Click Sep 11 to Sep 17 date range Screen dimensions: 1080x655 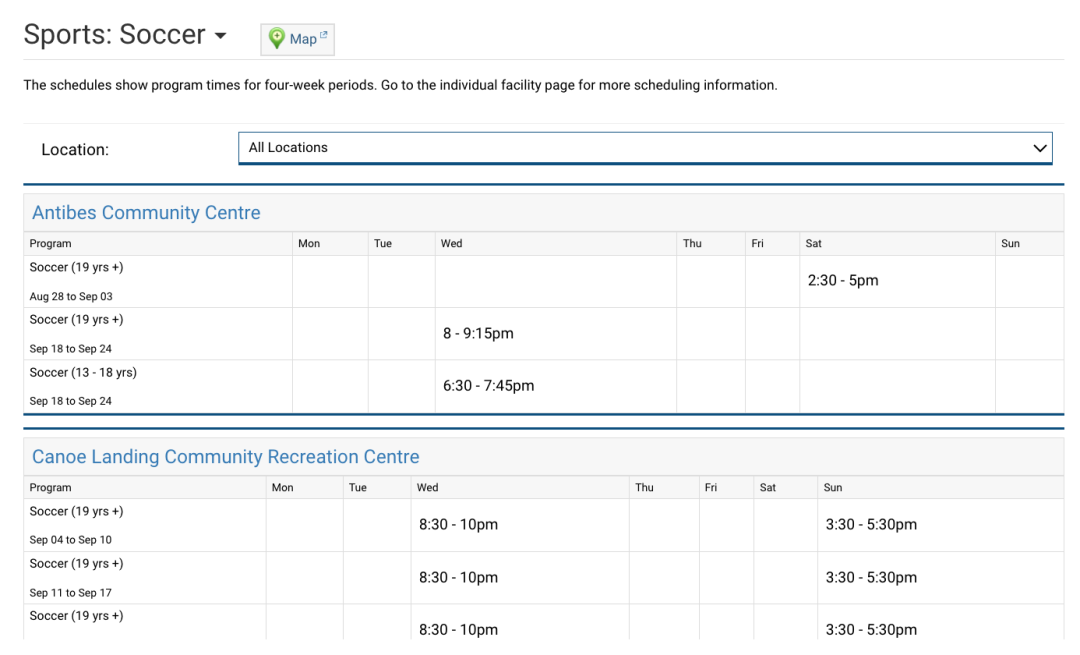(x=70, y=593)
